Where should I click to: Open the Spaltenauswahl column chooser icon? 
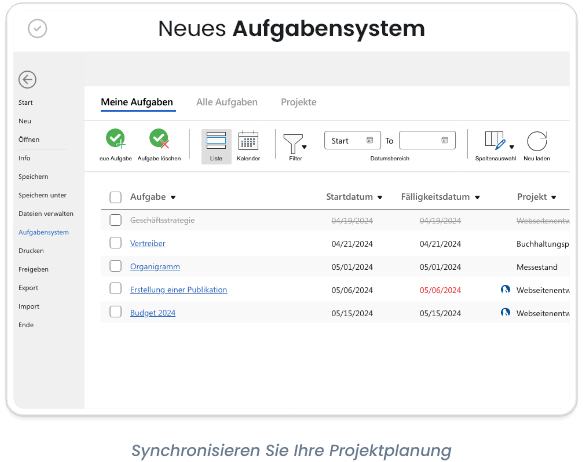point(495,140)
